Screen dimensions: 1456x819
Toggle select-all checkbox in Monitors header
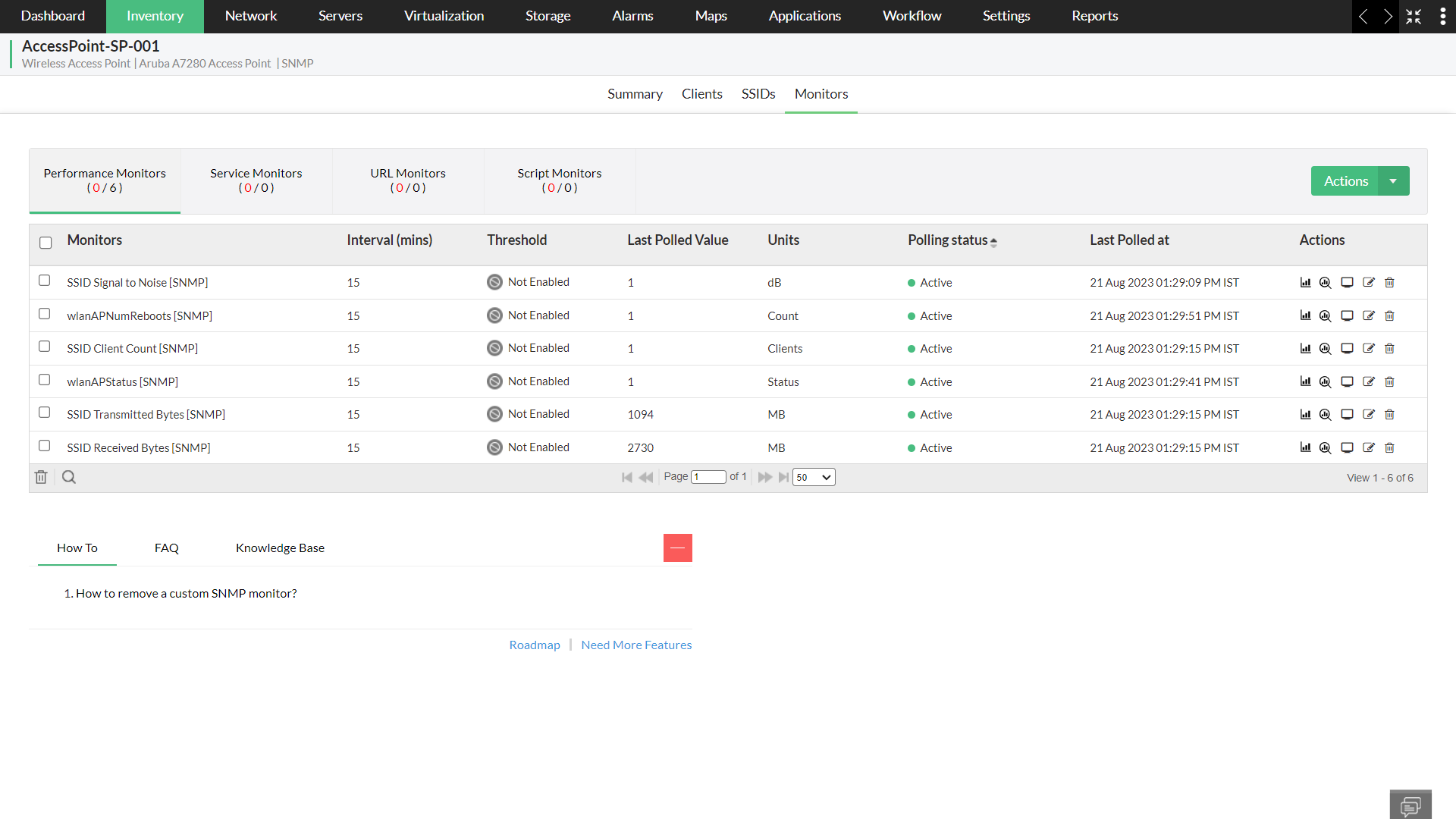45,243
